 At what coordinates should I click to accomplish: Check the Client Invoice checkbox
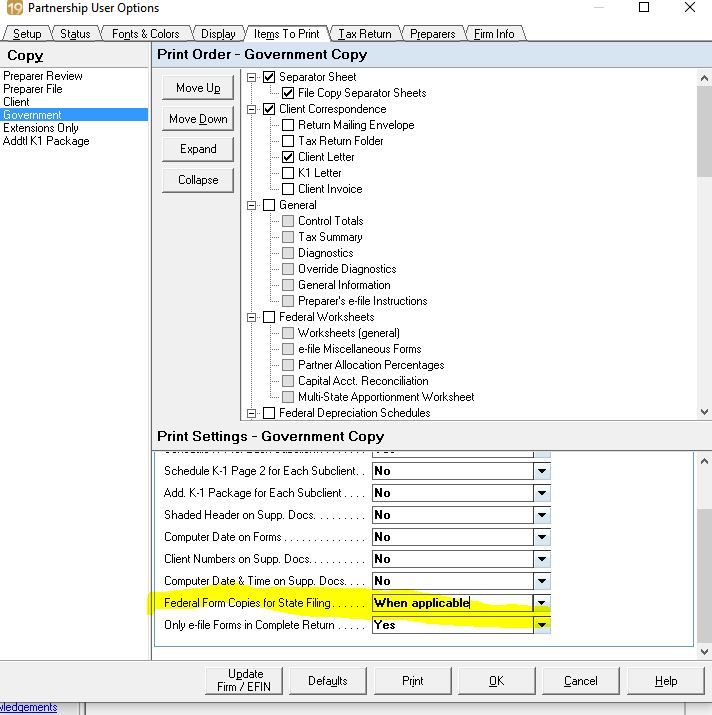(288, 189)
